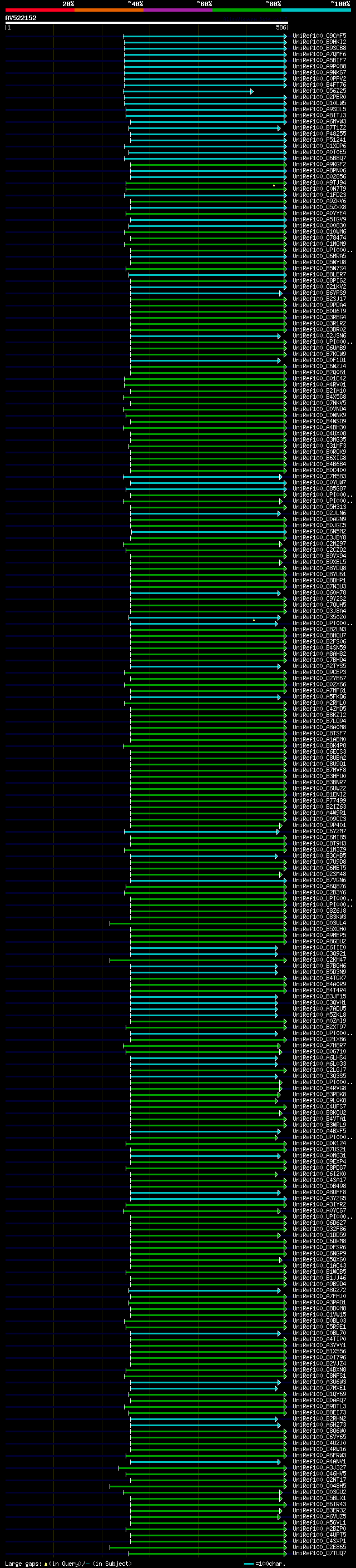The height and width of the screenshot is (1568, 356).
Task: Select hit label UniRef100_Q7MXE1
Action: coord(319,1388)
